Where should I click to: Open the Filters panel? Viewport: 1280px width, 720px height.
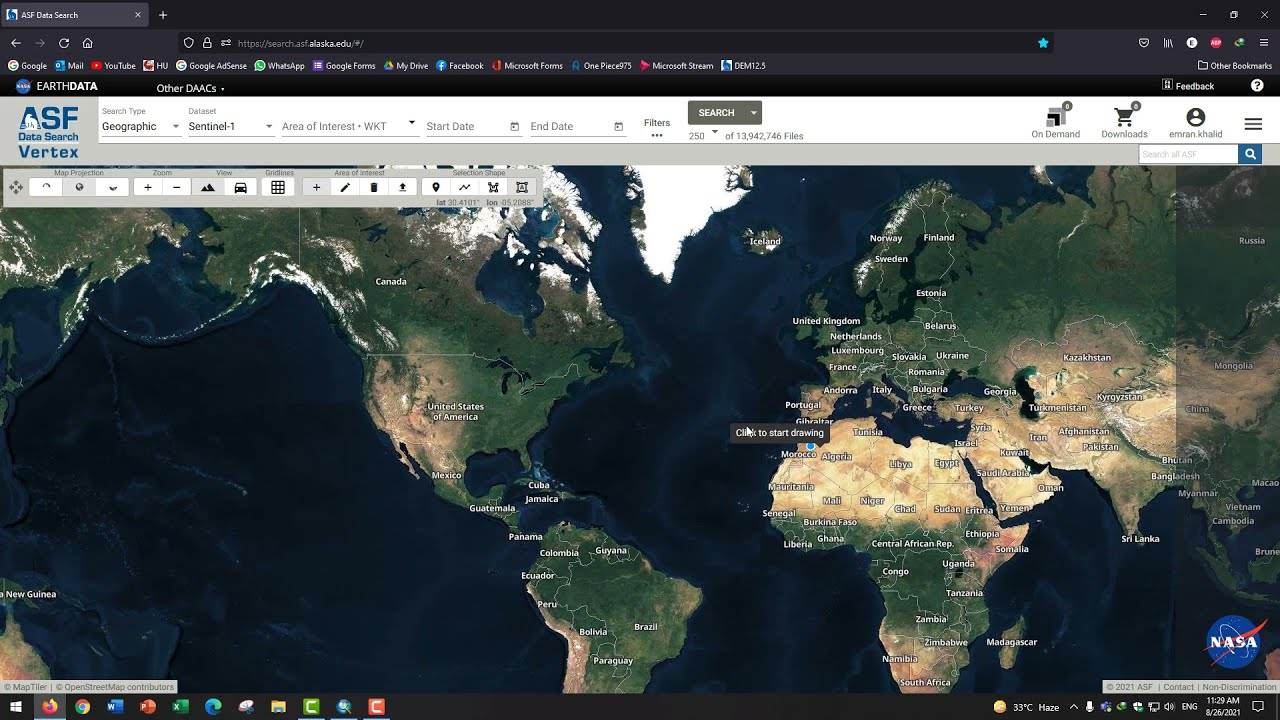point(657,128)
